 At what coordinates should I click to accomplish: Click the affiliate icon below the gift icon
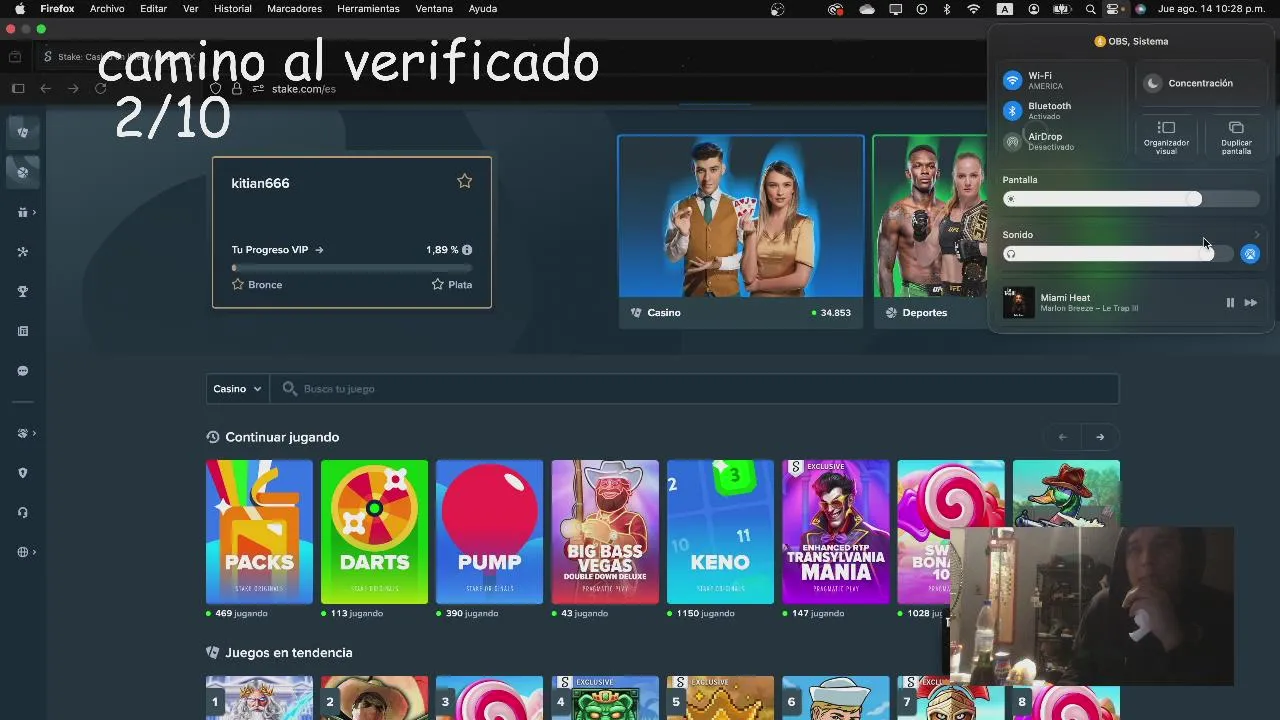pos(22,252)
